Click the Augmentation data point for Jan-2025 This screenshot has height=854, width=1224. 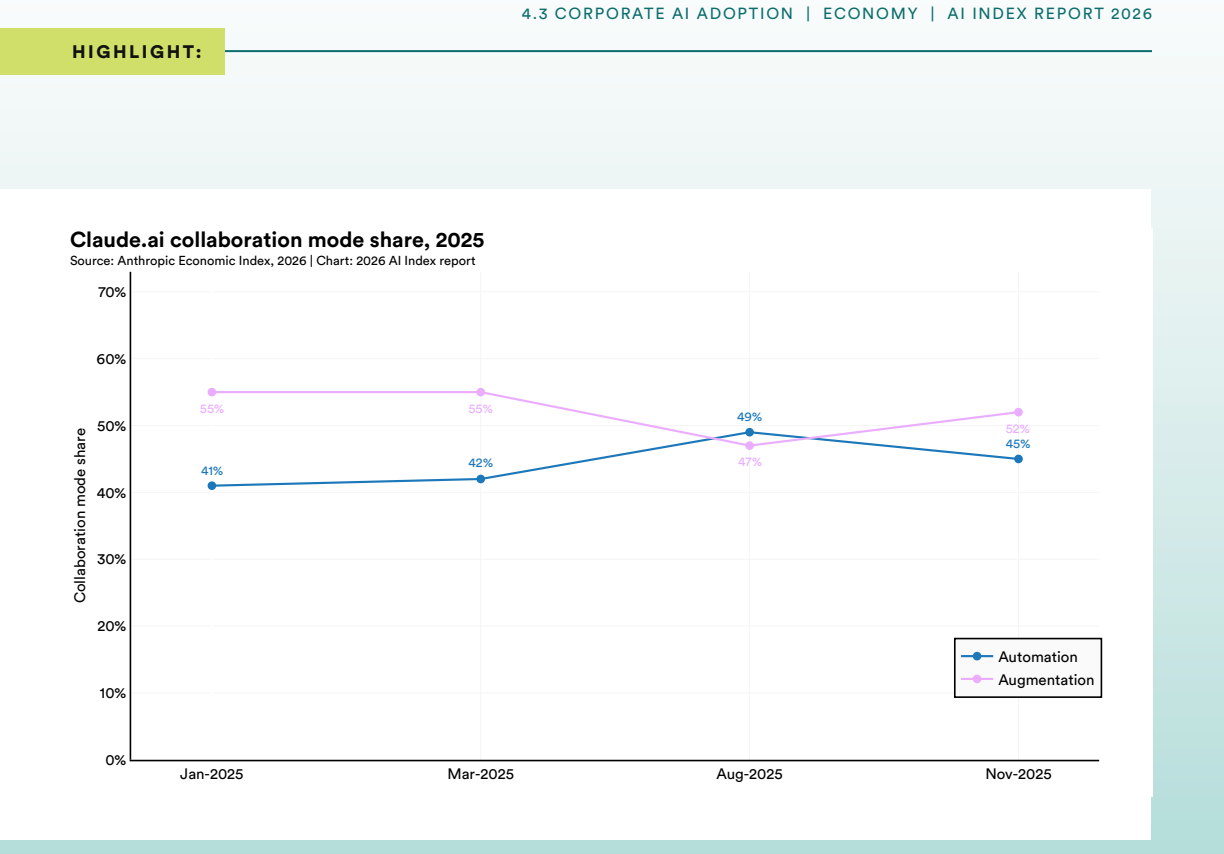(x=212, y=392)
